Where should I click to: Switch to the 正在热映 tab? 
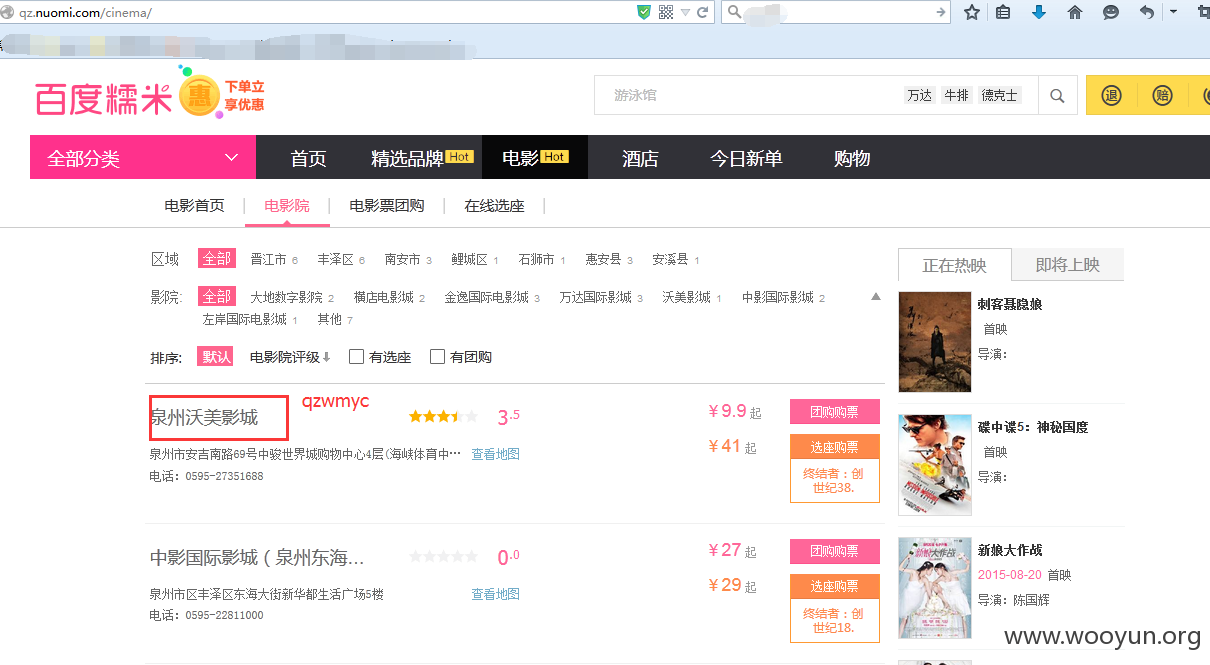954,265
